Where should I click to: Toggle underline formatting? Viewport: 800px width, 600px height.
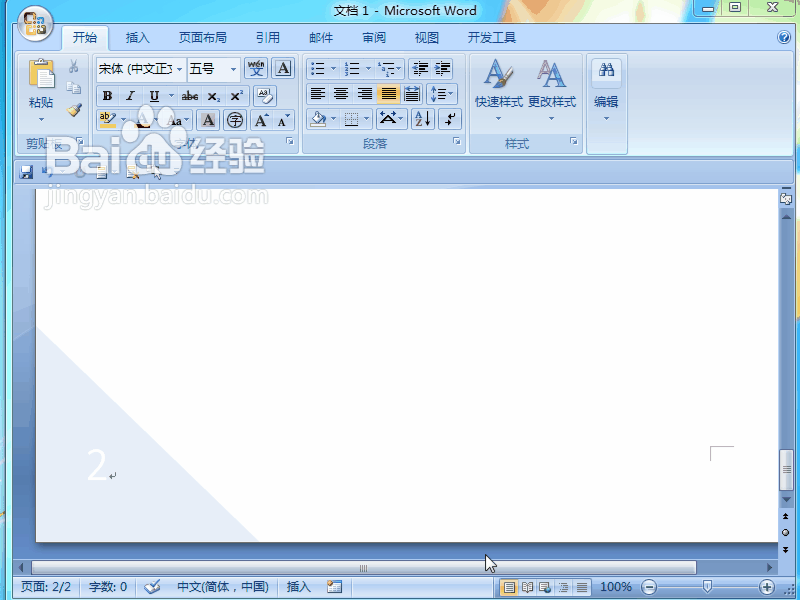[153, 95]
